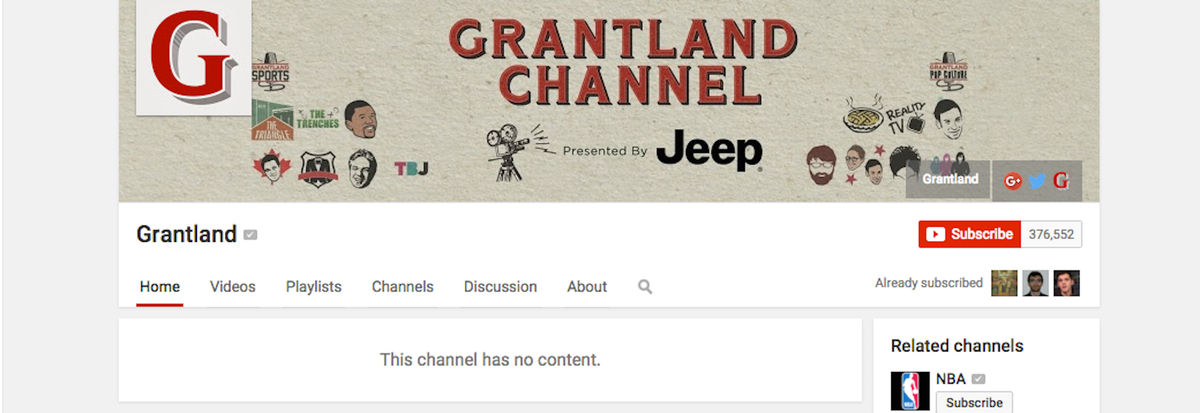Click the Grantland link button in banner
Screen dimensions: 1200x413
pyautogui.click(x=949, y=179)
